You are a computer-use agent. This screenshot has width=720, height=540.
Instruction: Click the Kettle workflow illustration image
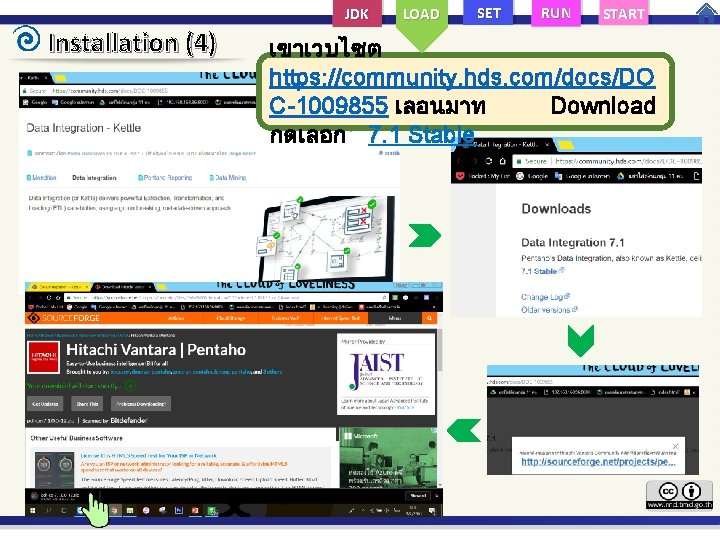point(325,239)
